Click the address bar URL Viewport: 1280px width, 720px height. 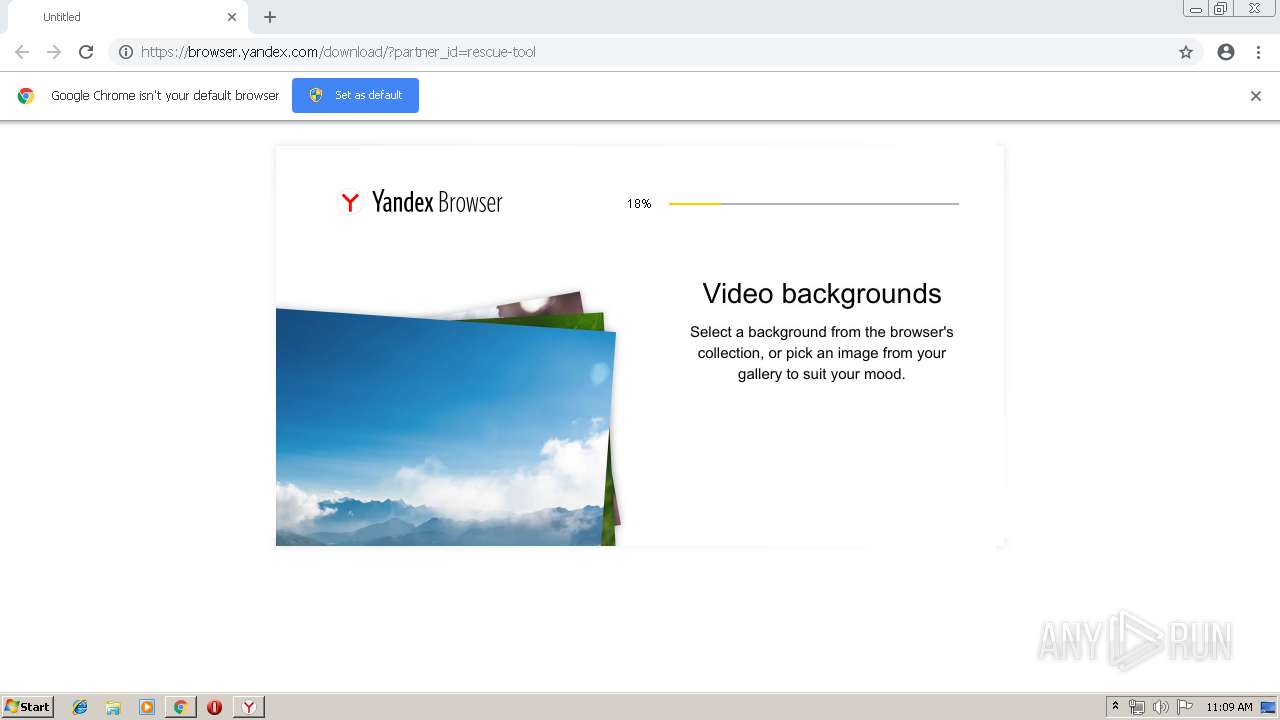click(338, 52)
